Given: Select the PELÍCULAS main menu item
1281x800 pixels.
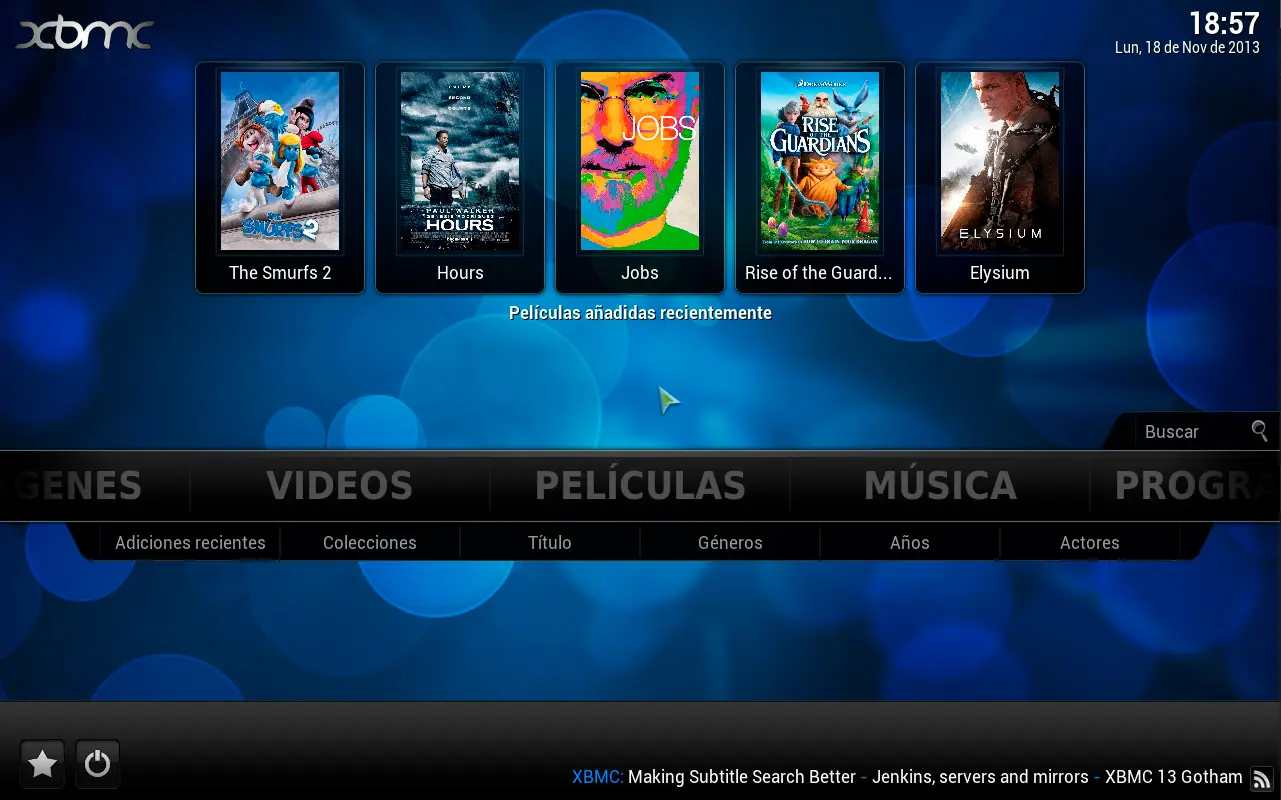Looking at the screenshot, I should [640, 486].
